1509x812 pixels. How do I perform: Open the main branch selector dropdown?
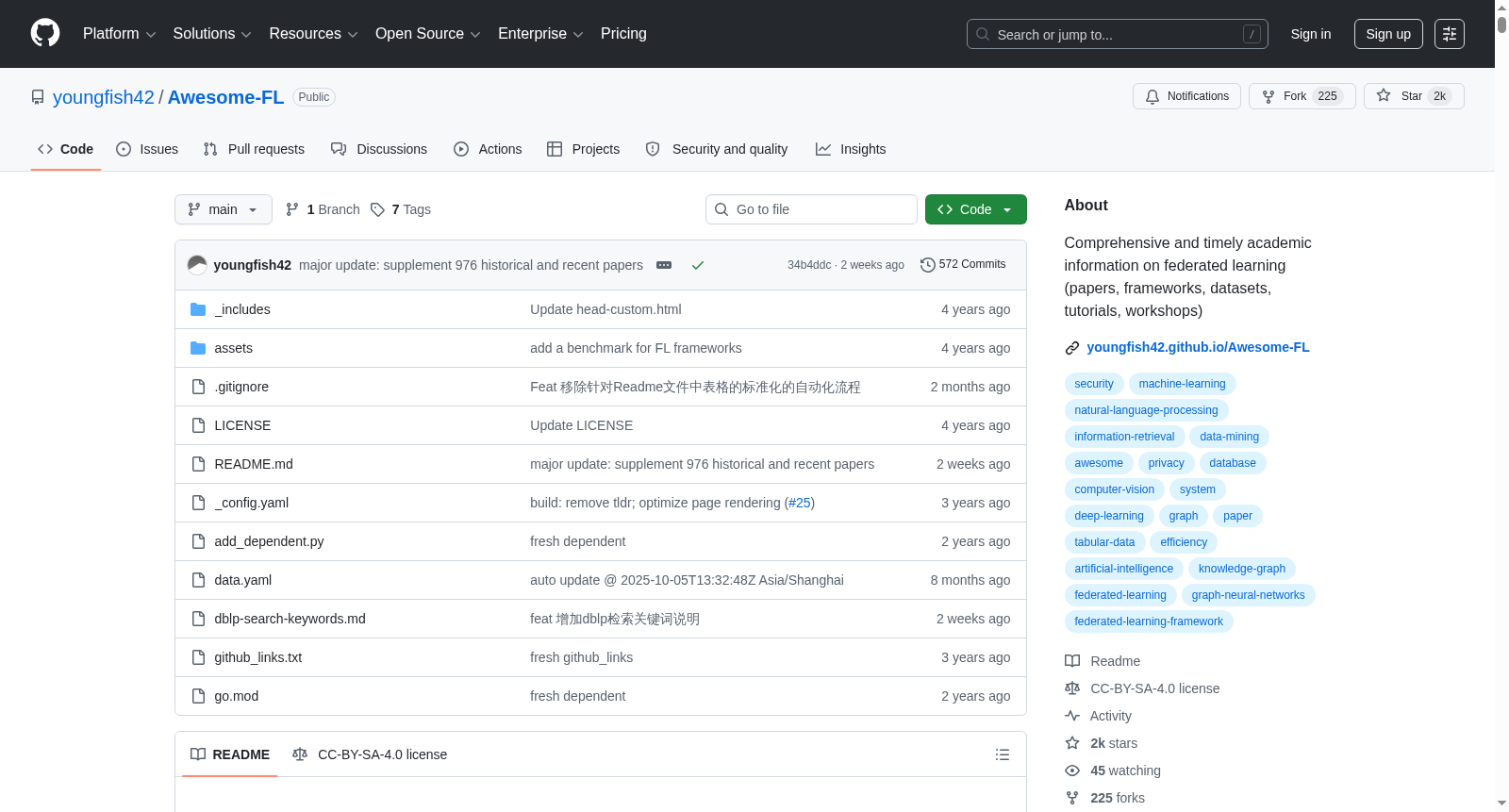pyautogui.click(x=224, y=209)
